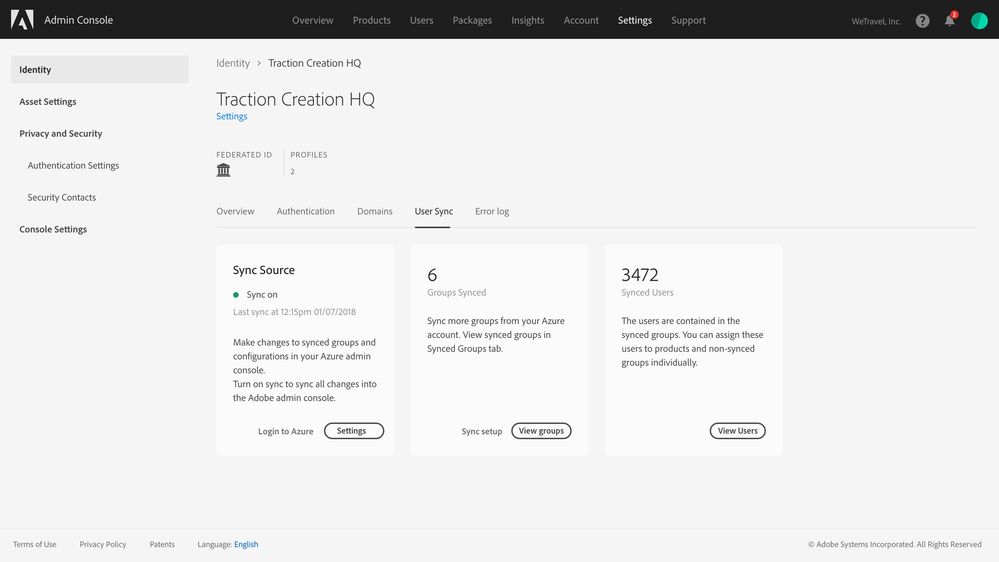Click the View groups button
The image size is (999, 562).
pyautogui.click(x=541, y=431)
